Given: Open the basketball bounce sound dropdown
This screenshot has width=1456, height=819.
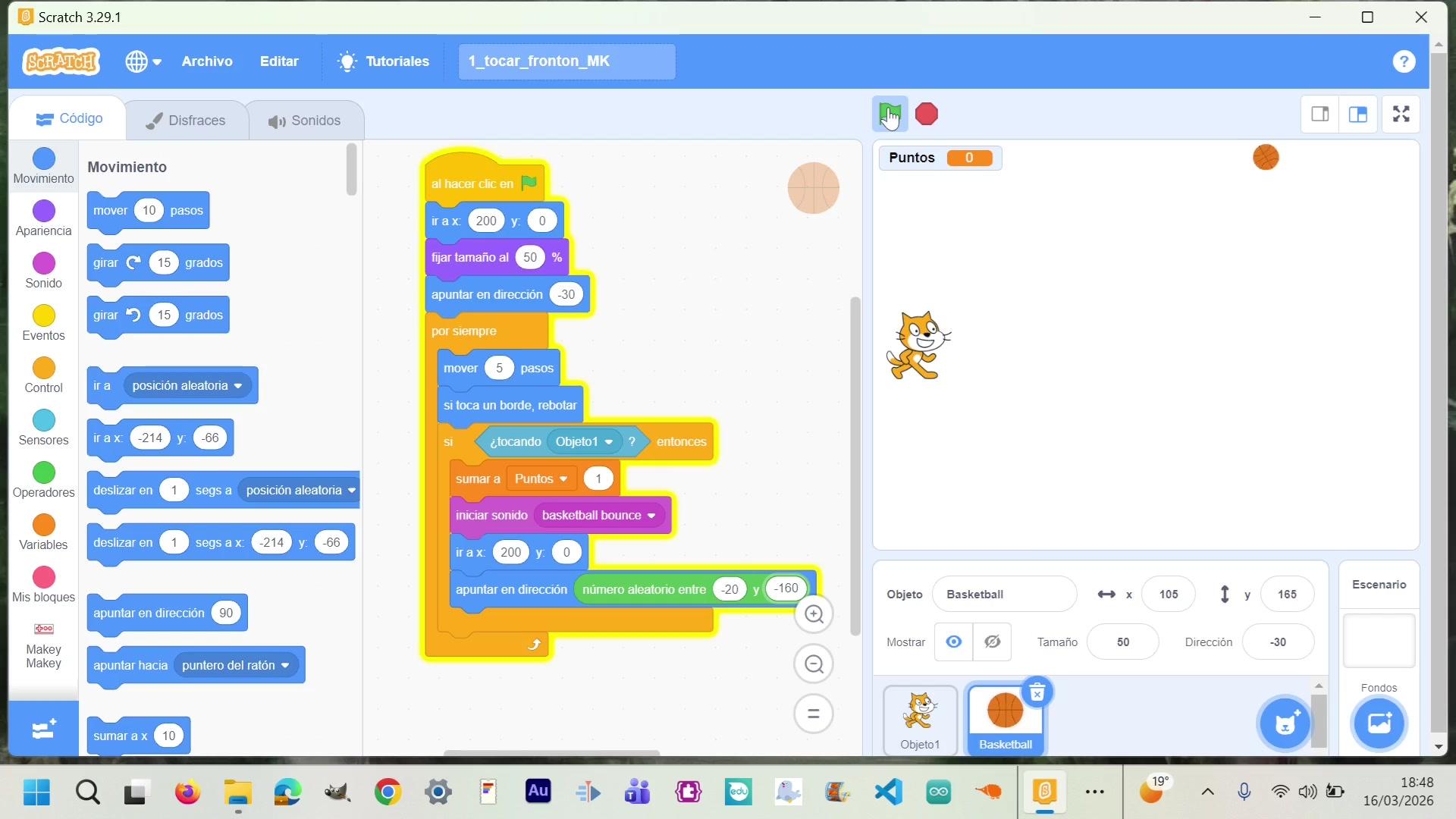Looking at the screenshot, I should 651,516.
